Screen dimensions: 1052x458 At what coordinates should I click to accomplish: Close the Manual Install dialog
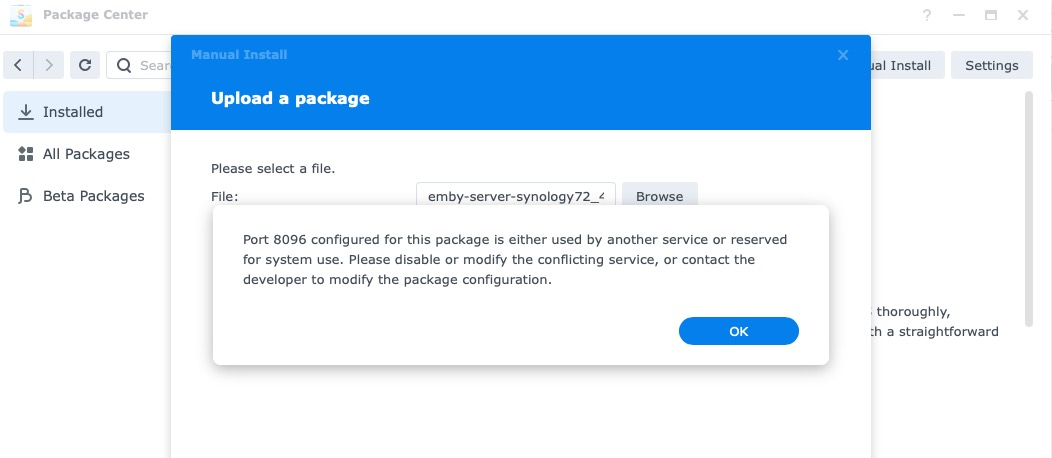pos(843,55)
